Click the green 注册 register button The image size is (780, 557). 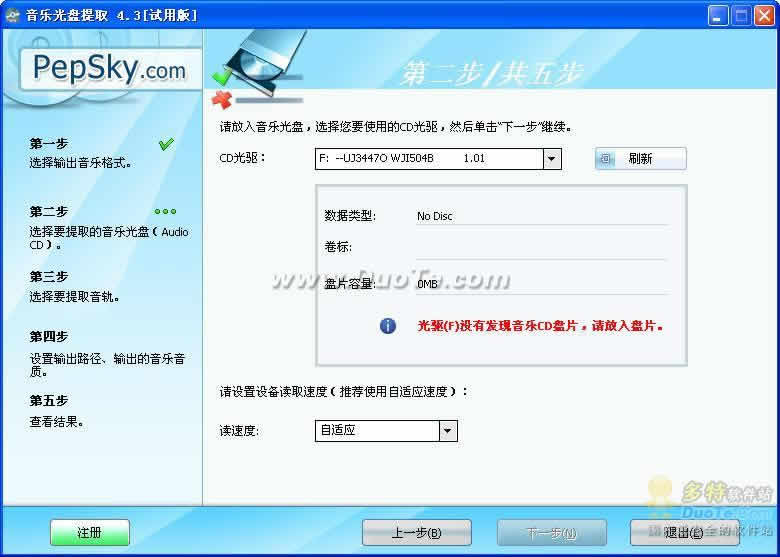pyautogui.click(x=90, y=533)
